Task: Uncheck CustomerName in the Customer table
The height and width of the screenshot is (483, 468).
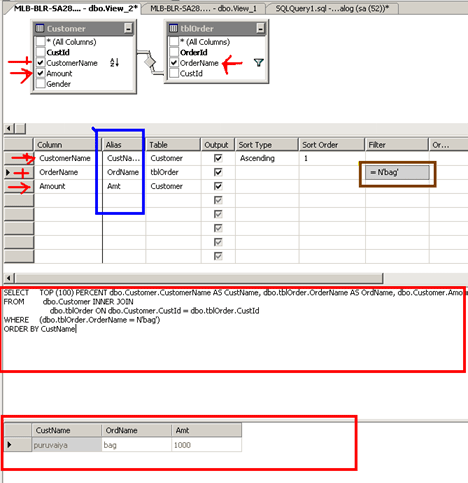Action: click(41, 63)
